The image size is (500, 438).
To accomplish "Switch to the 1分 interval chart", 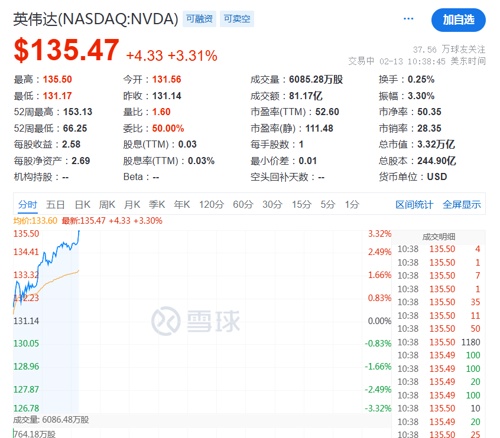I will click(x=352, y=204).
